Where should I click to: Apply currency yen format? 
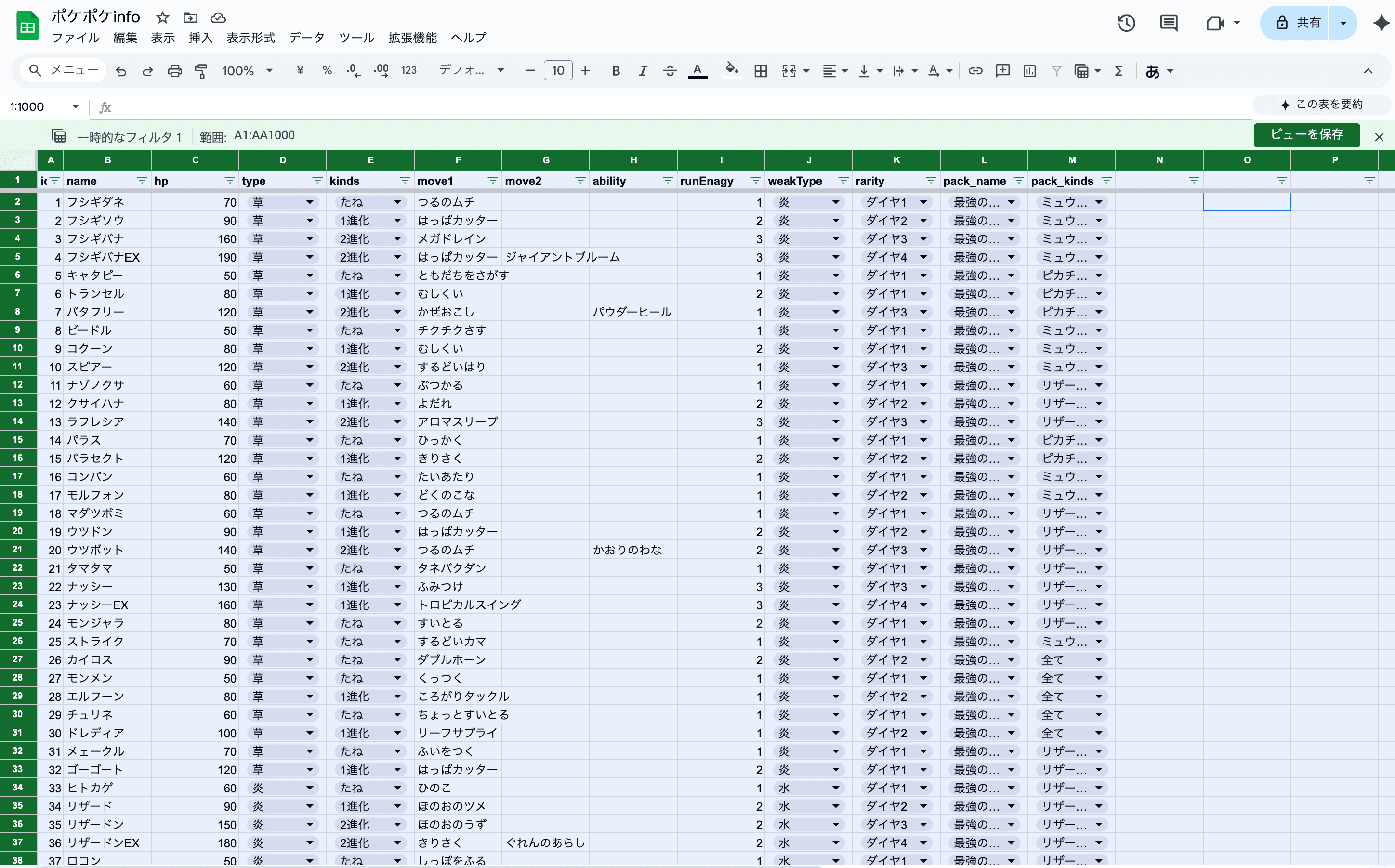pos(300,71)
